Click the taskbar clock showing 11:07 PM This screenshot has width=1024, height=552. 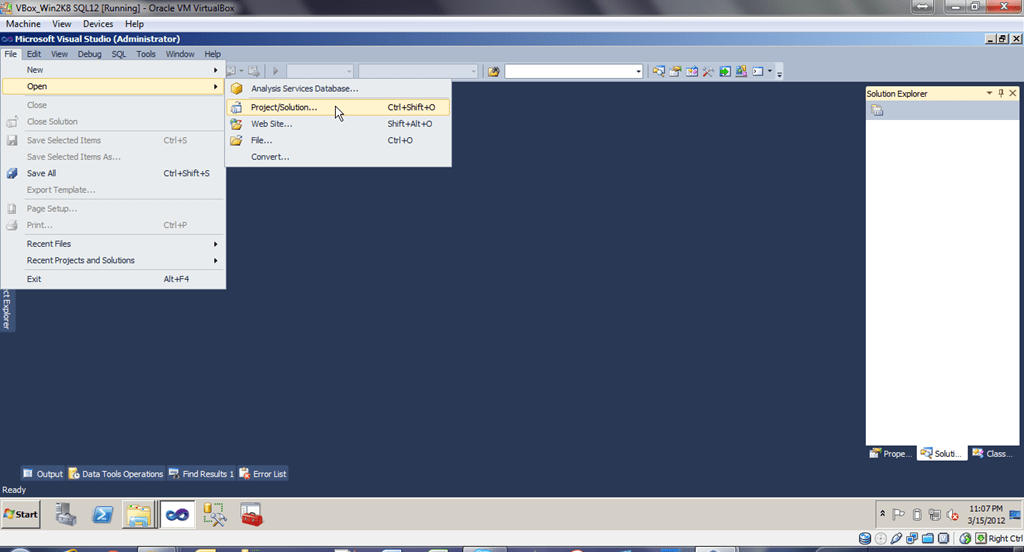[x=986, y=514]
